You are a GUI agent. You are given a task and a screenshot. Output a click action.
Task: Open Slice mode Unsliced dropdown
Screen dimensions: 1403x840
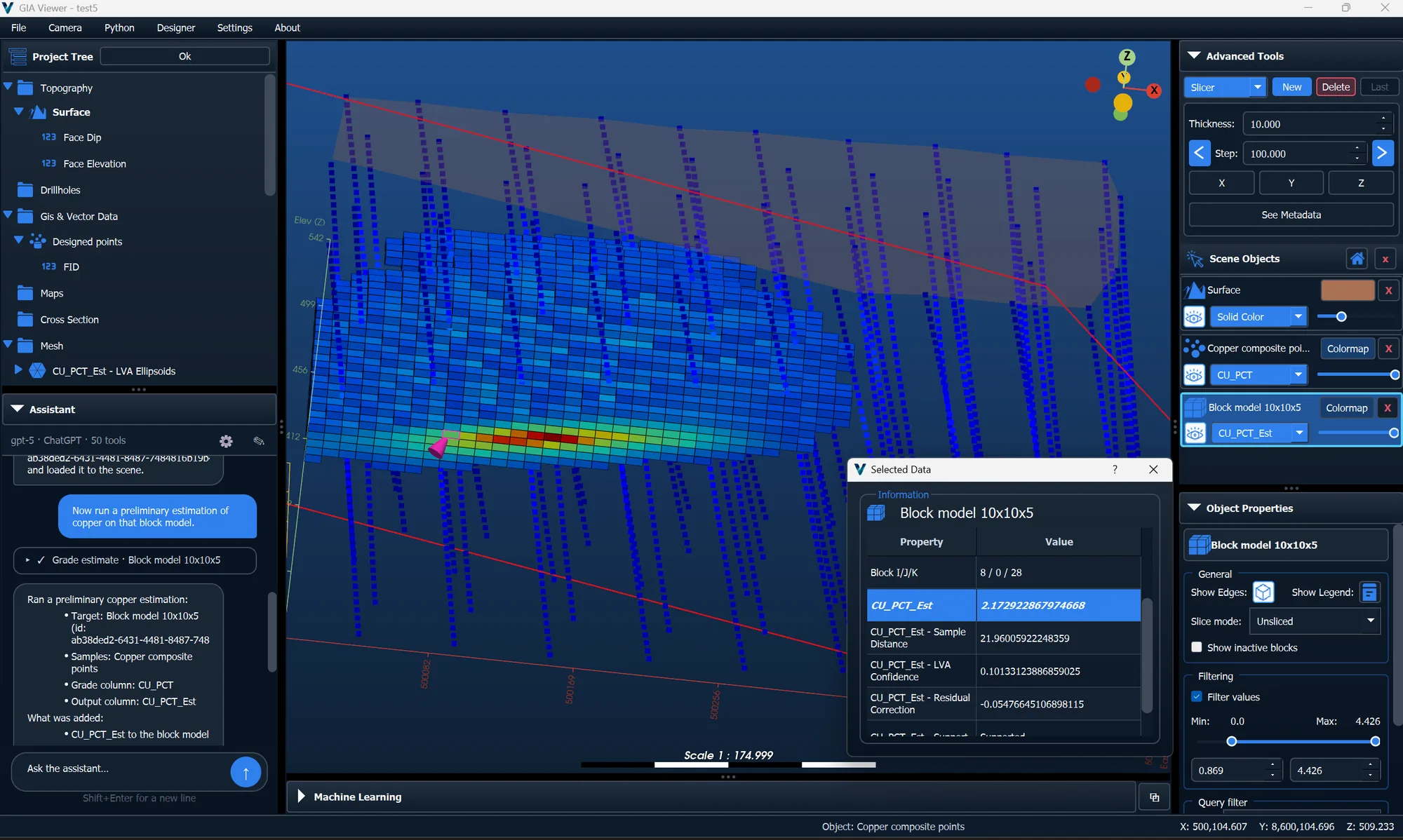click(x=1314, y=621)
